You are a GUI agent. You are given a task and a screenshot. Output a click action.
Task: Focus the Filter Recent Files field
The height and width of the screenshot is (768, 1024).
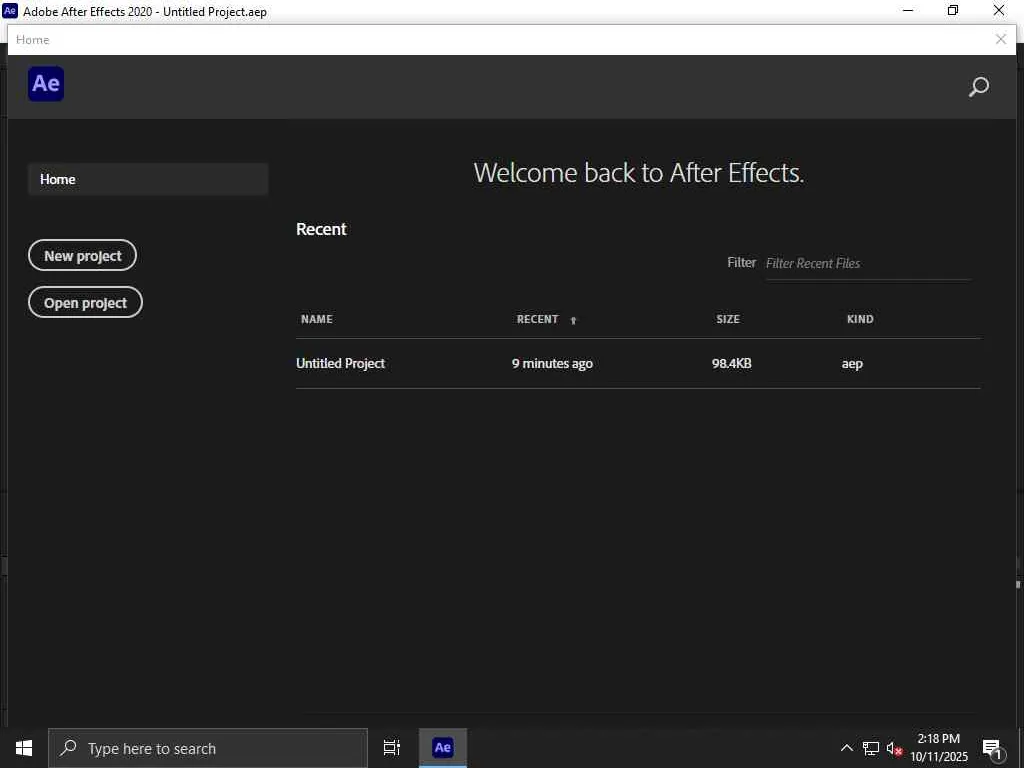pos(868,263)
